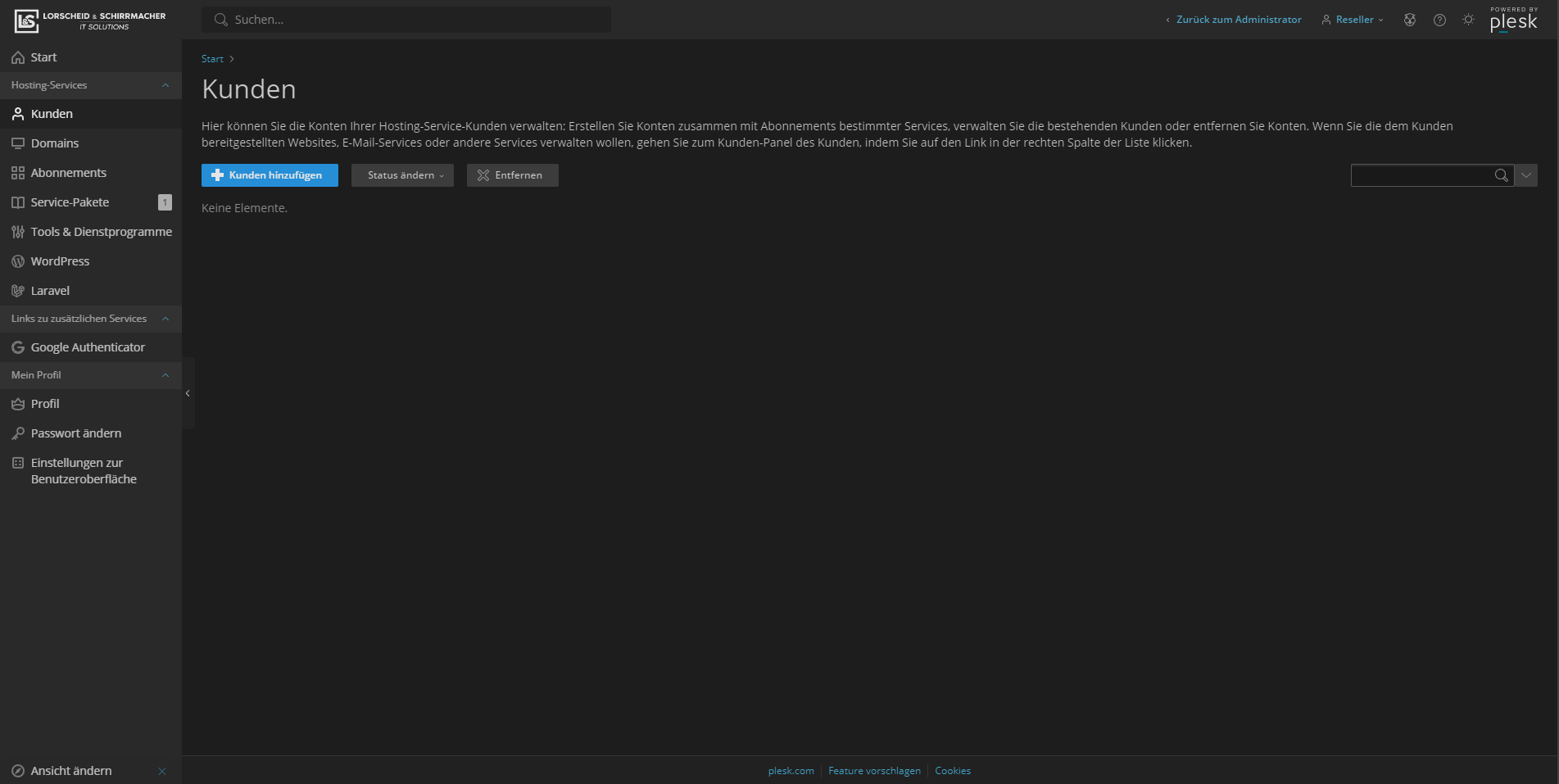
Task: Collapse the Hosting-Services section
Action: tap(165, 85)
